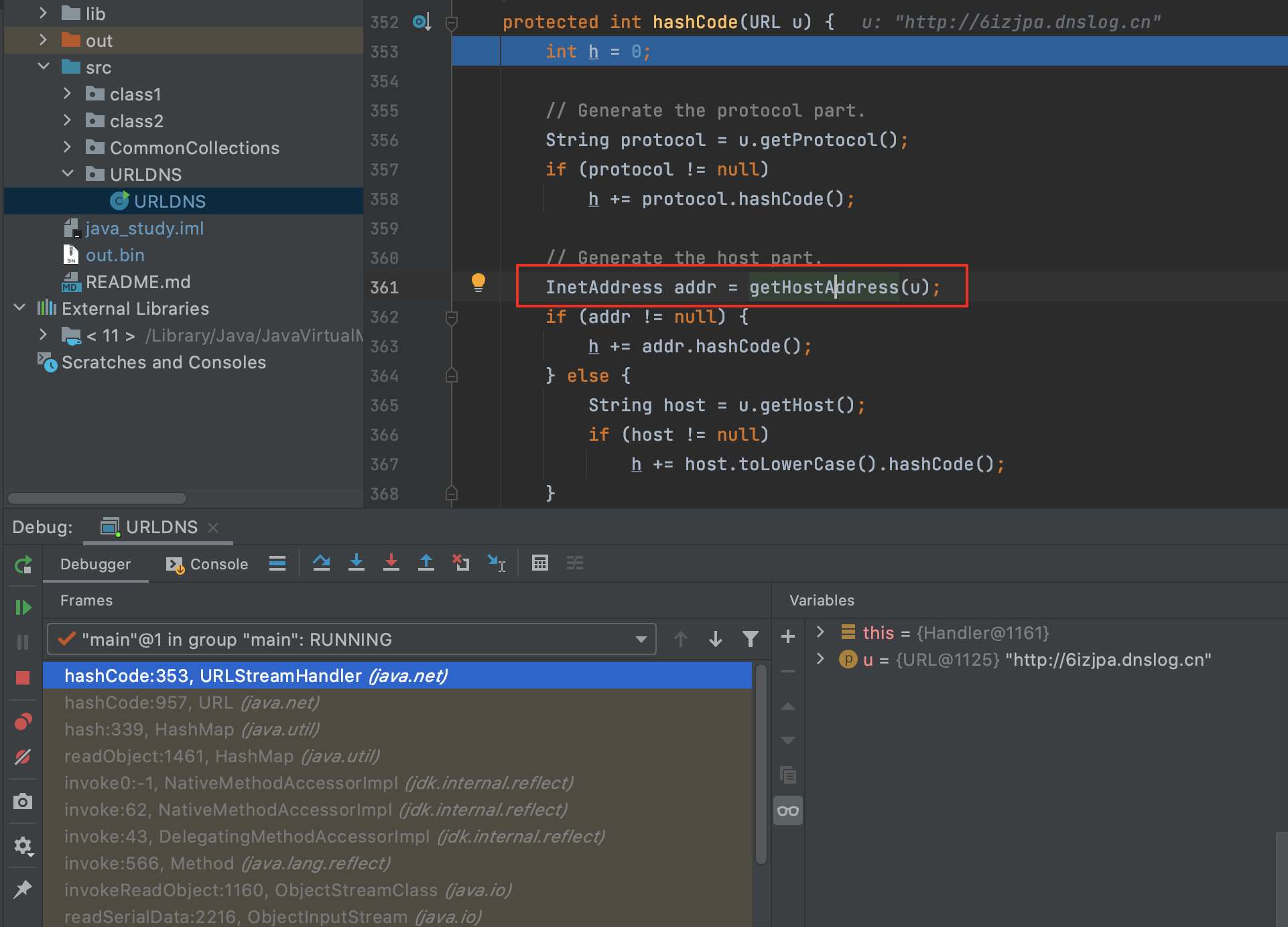Toggle the glasses watches view button
Screen dimensions: 1288x927
788,811
